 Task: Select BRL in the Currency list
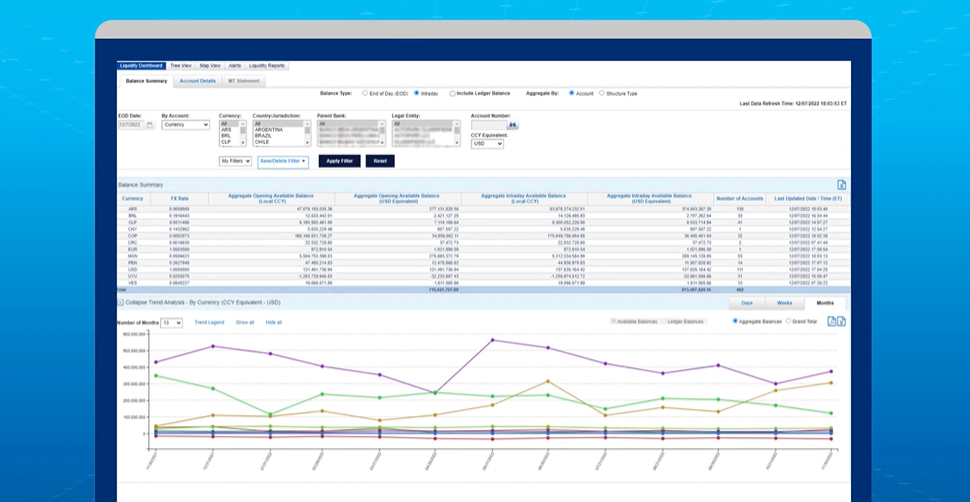tap(226, 136)
